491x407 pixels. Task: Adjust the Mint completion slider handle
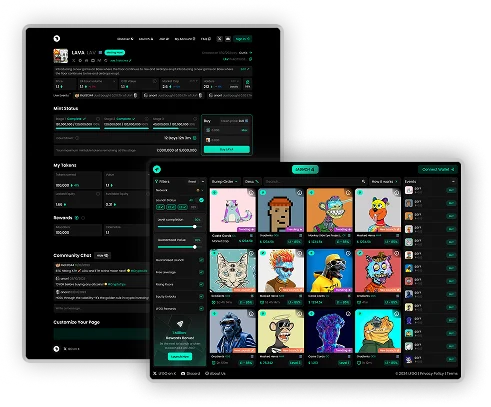click(195, 227)
